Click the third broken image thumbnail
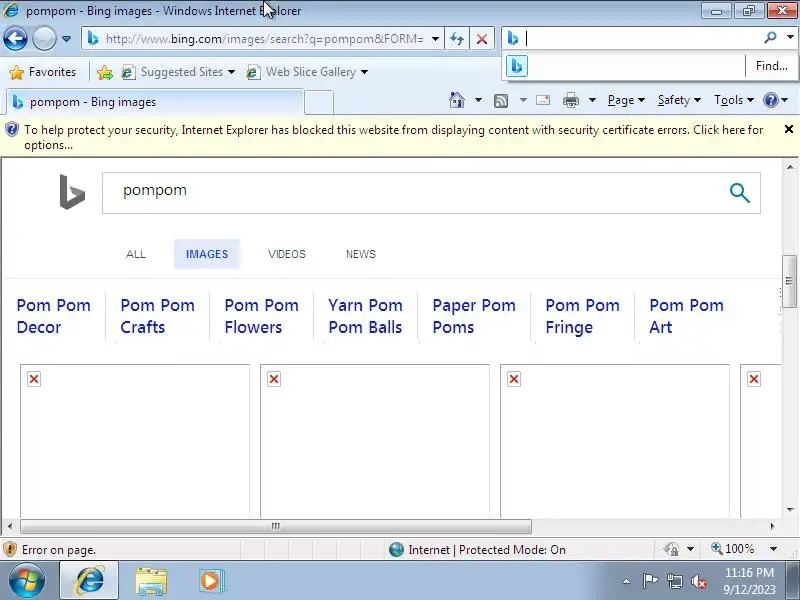800x600 pixels. 615,441
